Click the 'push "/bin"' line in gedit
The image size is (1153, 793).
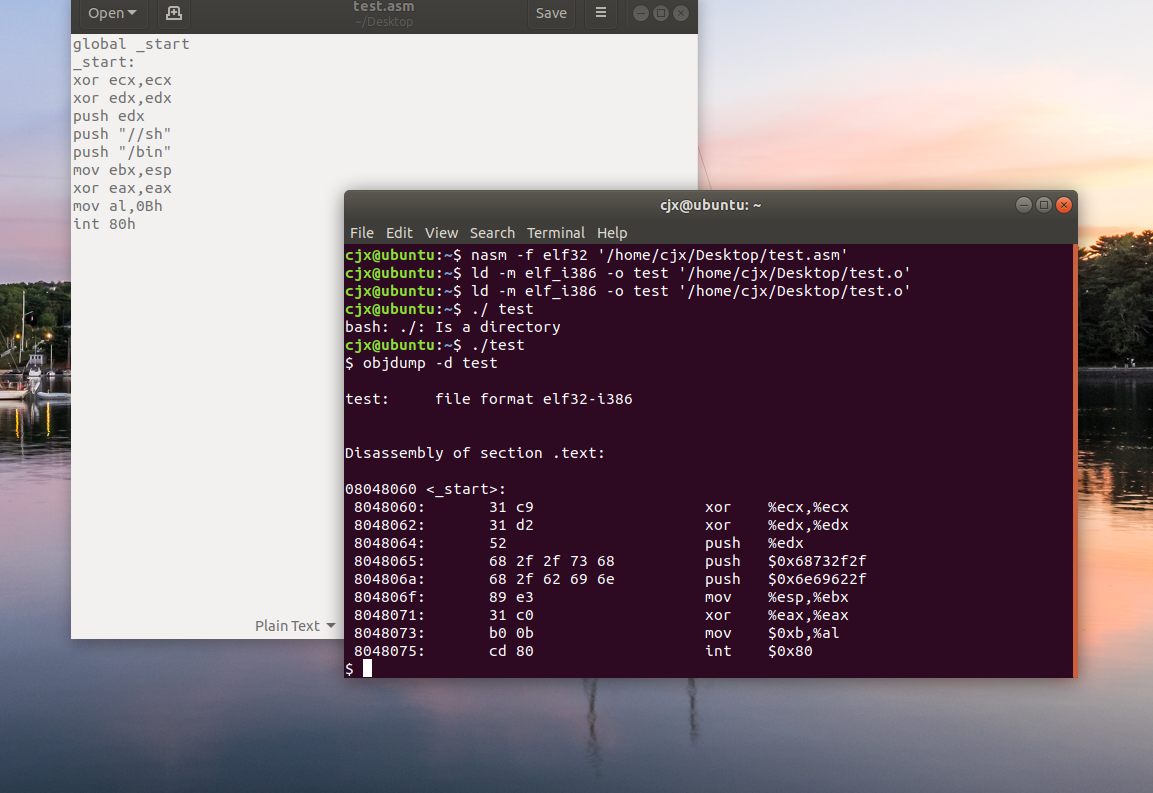pyautogui.click(x=122, y=152)
